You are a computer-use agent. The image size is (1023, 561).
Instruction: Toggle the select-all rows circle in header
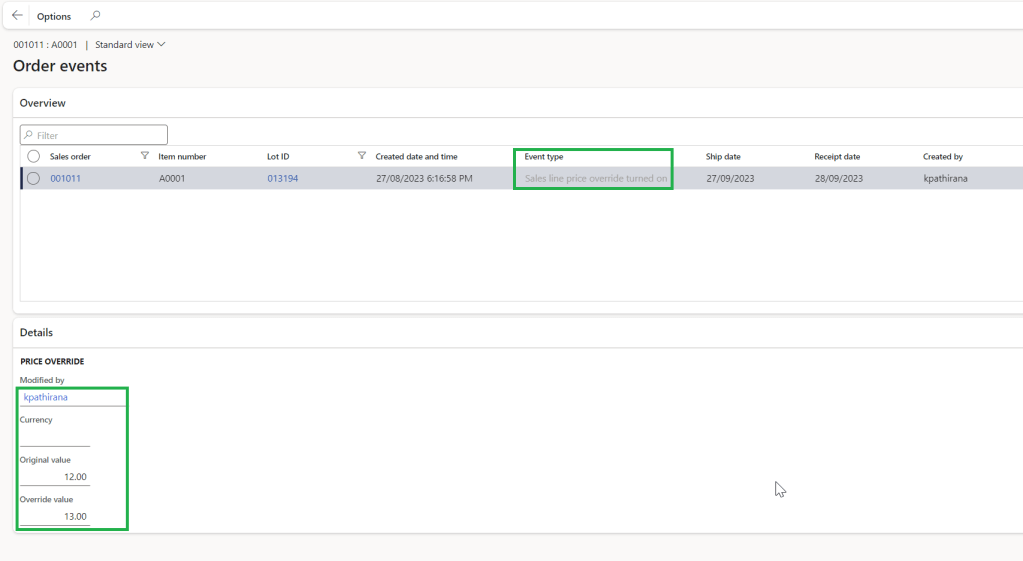(x=34, y=157)
